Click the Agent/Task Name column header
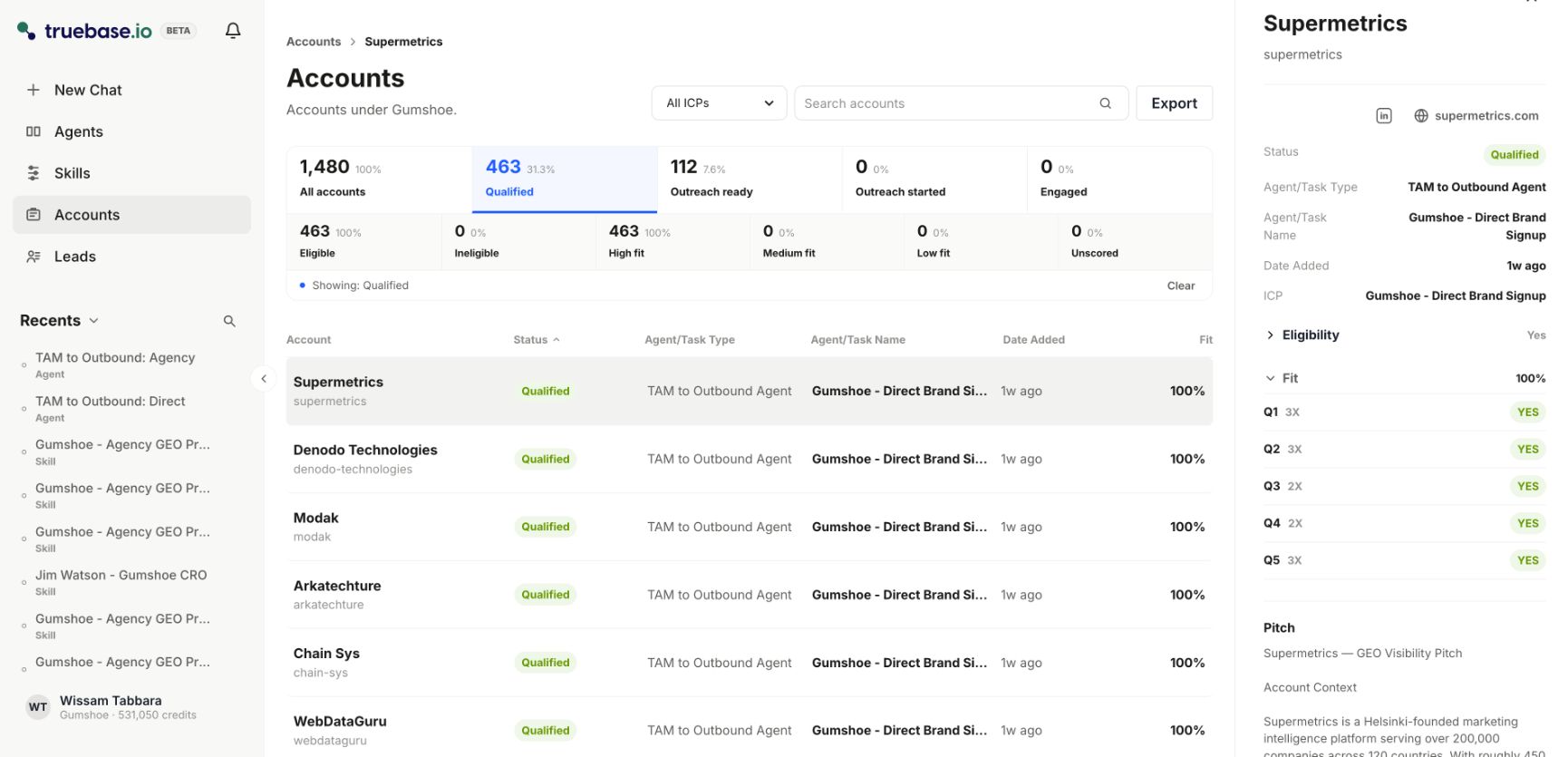1568x757 pixels. point(858,340)
